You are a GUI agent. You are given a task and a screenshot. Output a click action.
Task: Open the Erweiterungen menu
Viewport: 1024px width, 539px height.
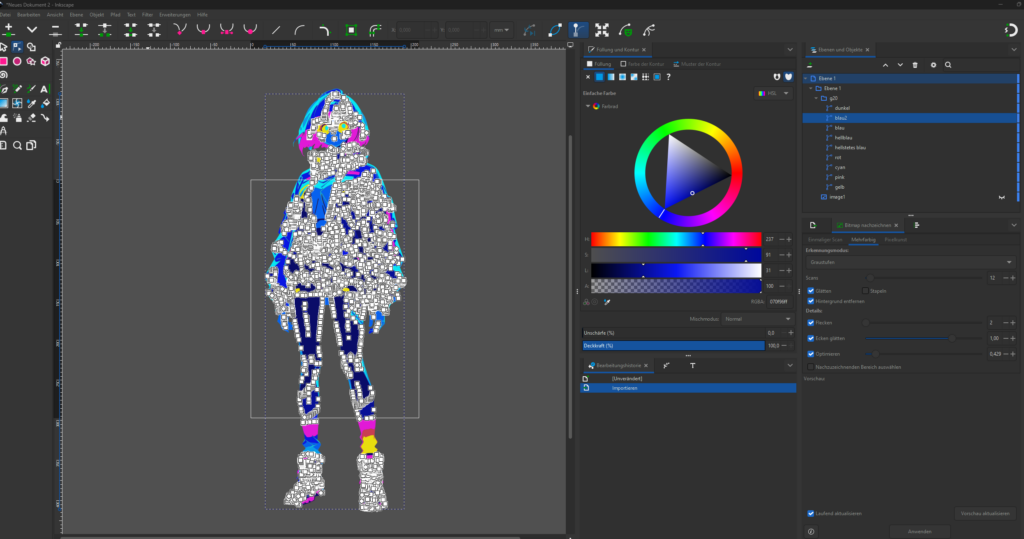pyautogui.click(x=174, y=16)
